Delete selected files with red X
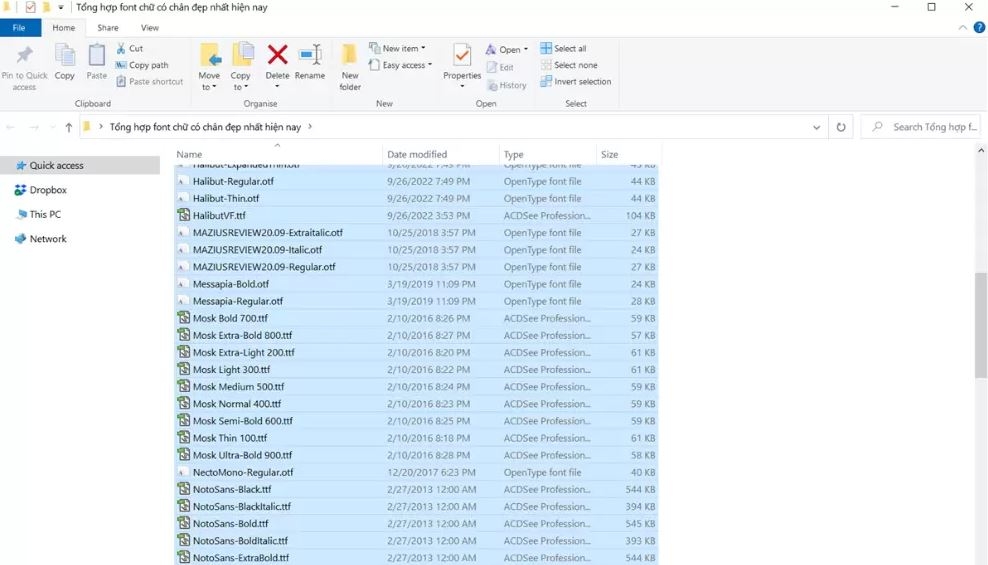Viewport: 988px width, 565px height. coord(277,55)
